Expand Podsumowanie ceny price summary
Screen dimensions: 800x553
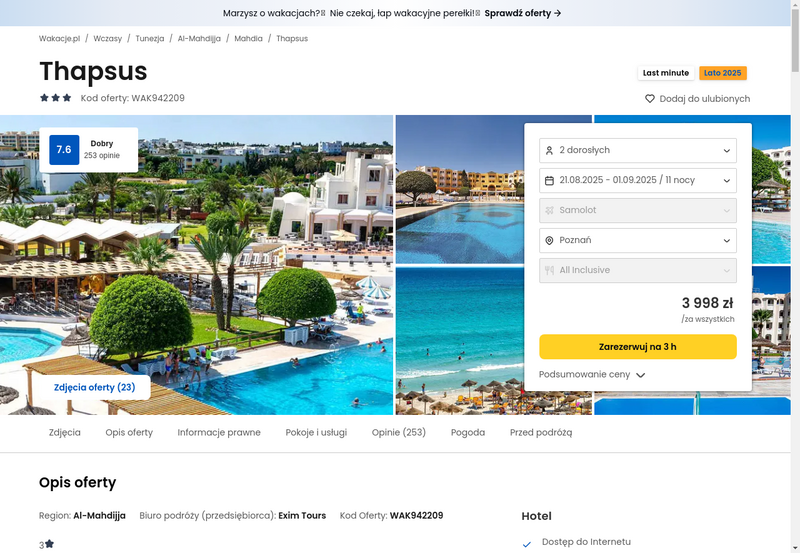click(x=592, y=374)
